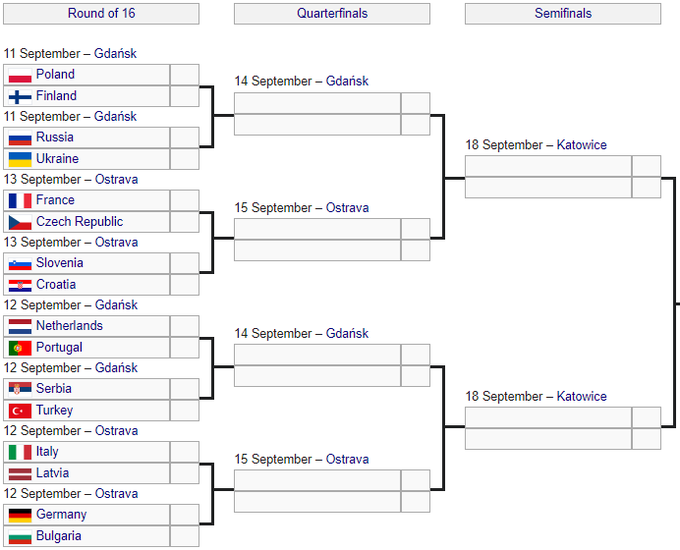Click the Portugal flag icon
Image resolution: width=680 pixels, height=550 pixels.
click(x=19, y=348)
